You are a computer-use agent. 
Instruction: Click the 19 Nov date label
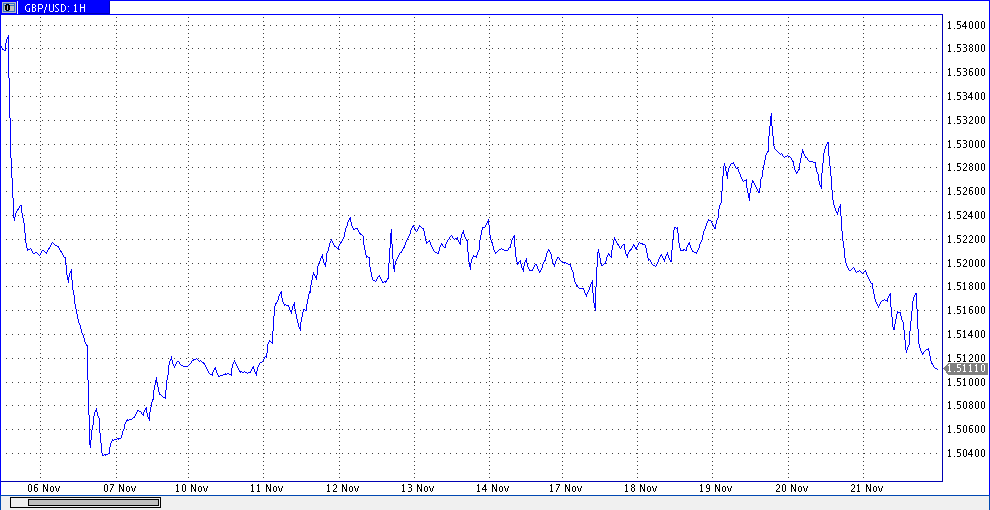click(x=716, y=489)
